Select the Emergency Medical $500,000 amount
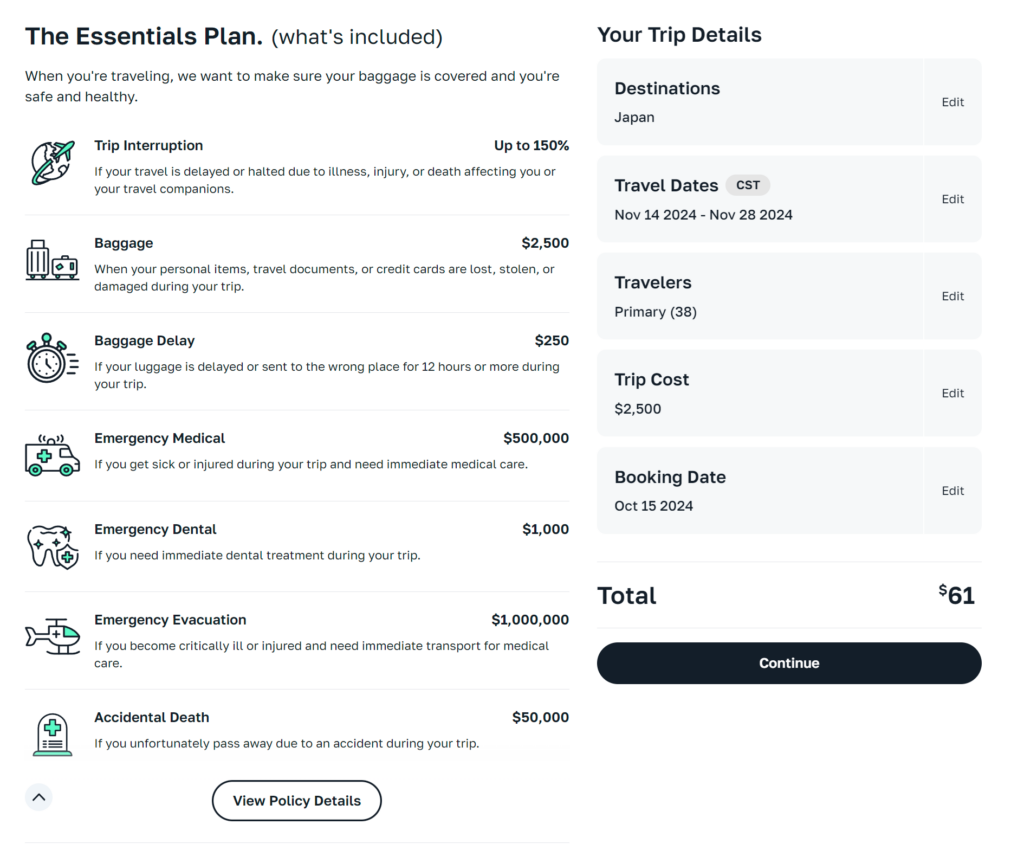The image size is (1024, 850). click(536, 438)
